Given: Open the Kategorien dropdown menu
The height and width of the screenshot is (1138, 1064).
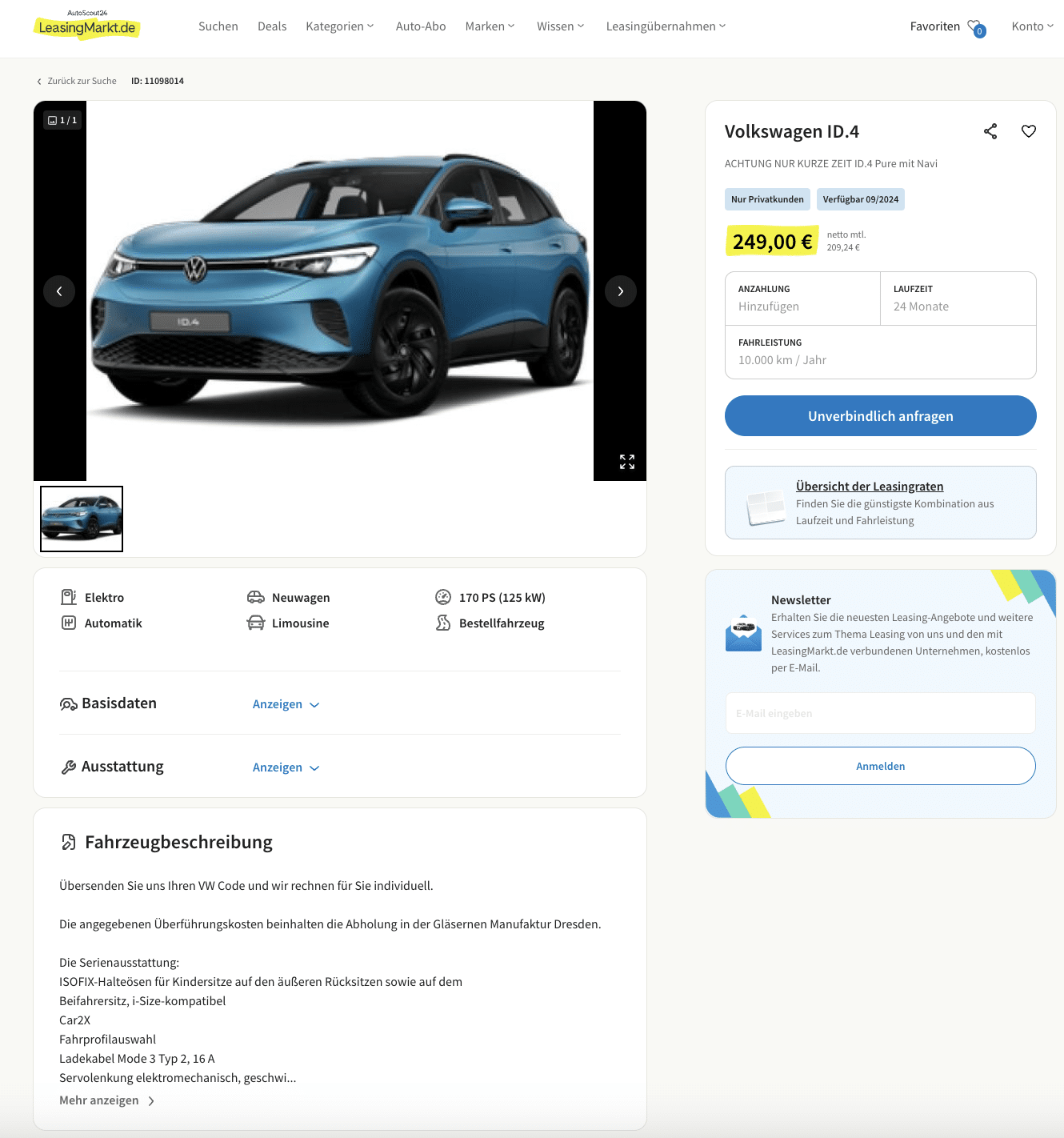Looking at the screenshot, I should coord(340,26).
